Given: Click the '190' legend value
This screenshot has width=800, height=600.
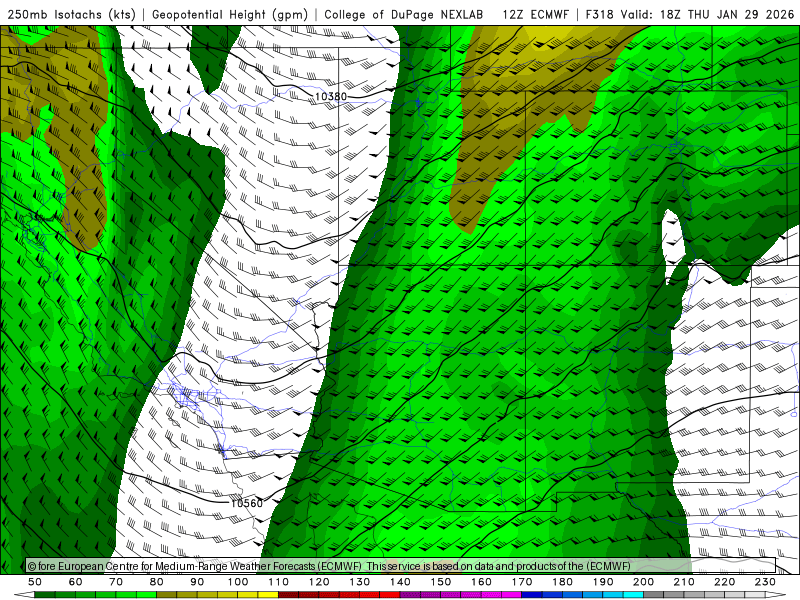Looking at the screenshot, I should [603, 582].
